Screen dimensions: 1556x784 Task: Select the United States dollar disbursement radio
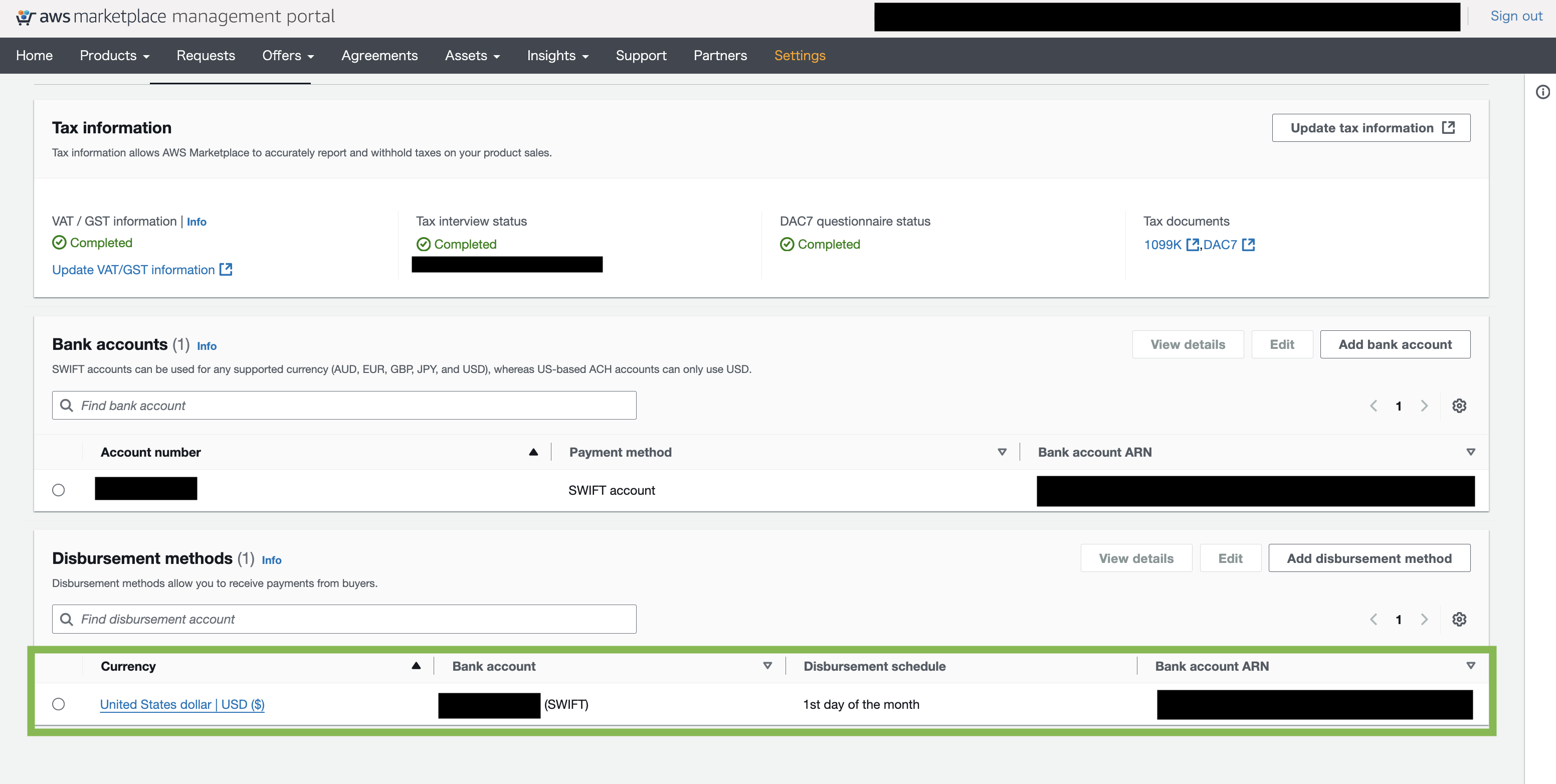[59, 704]
